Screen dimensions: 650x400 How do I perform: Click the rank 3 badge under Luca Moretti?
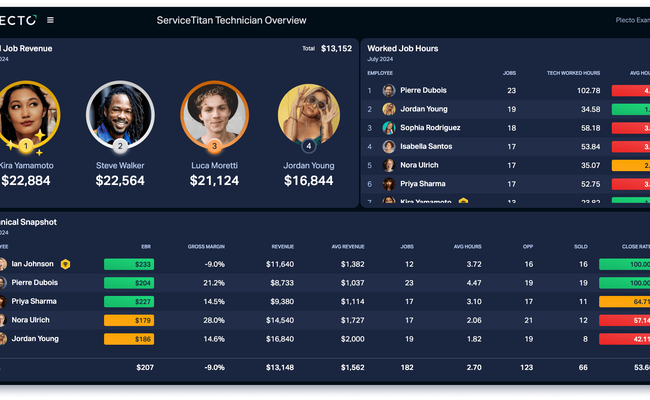(x=214, y=146)
